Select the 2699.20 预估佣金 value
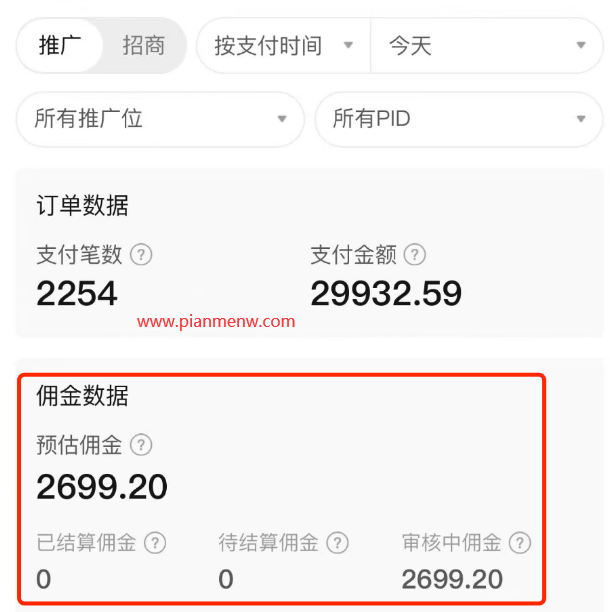The height and width of the screenshot is (612, 610). pyautogui.click(x=102, y=487)
